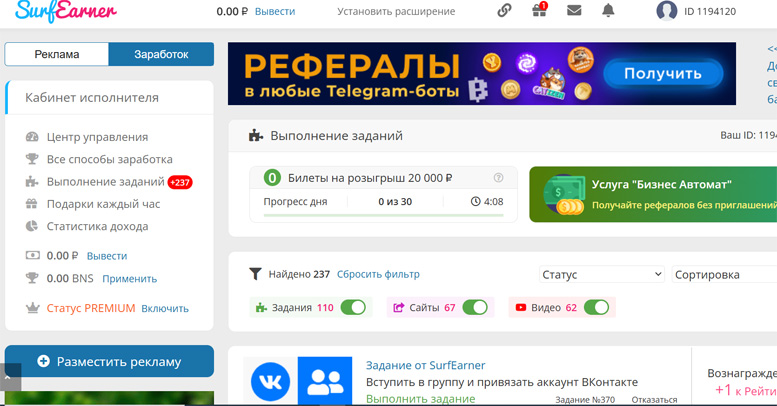The width and height of the screenshot is (777, 406).
Task: Click the daily progress bar under Прогресс дня
Action: click(384, 215)
